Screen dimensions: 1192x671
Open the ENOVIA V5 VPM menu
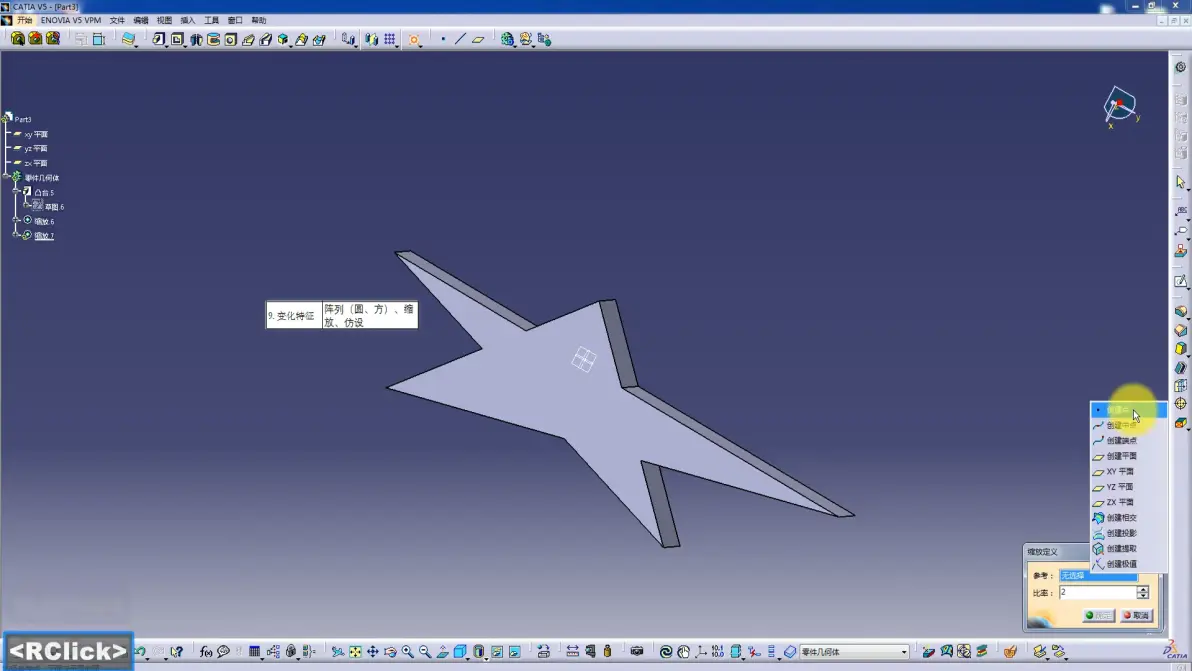point(71,21)
